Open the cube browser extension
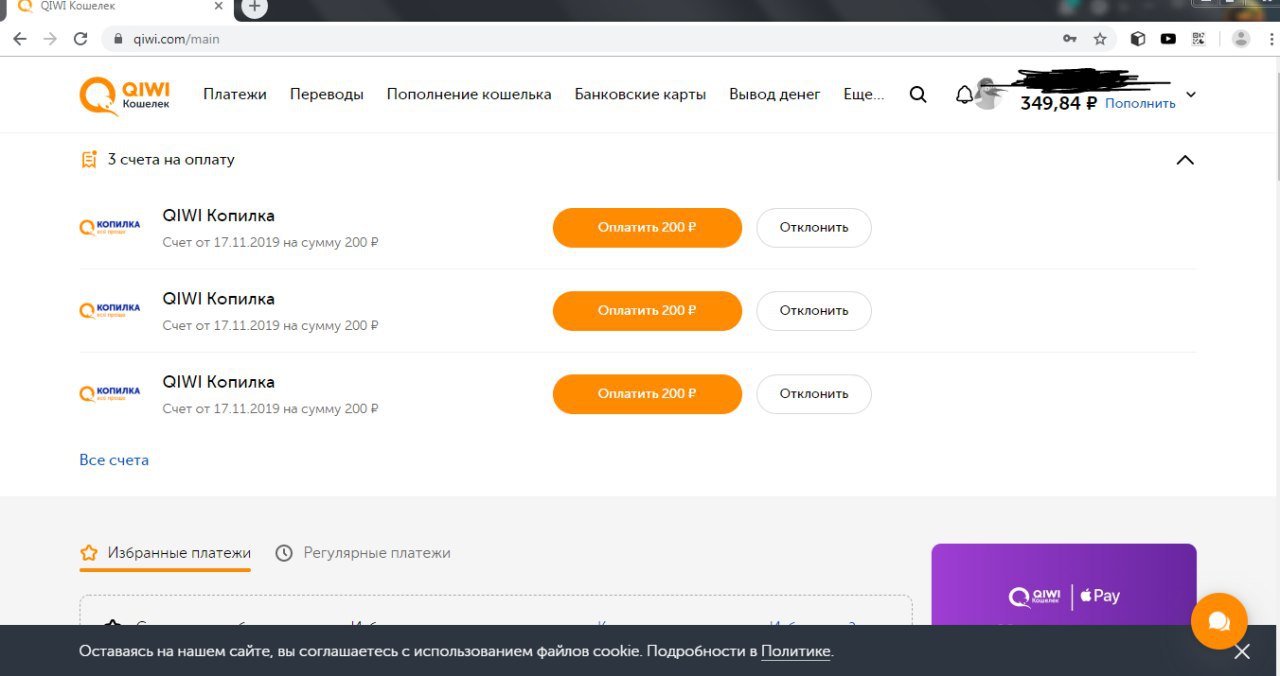Viewport: 1280px width, 676px height. [x=1137, y=39]
